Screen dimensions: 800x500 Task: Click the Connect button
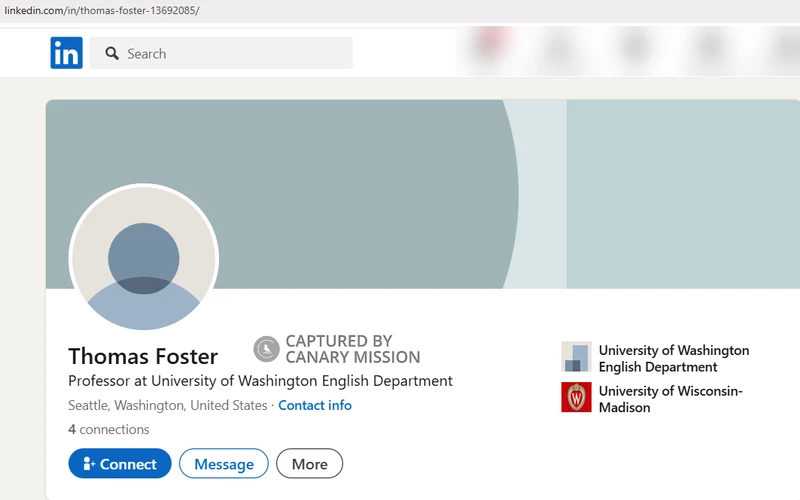(120, 463)
